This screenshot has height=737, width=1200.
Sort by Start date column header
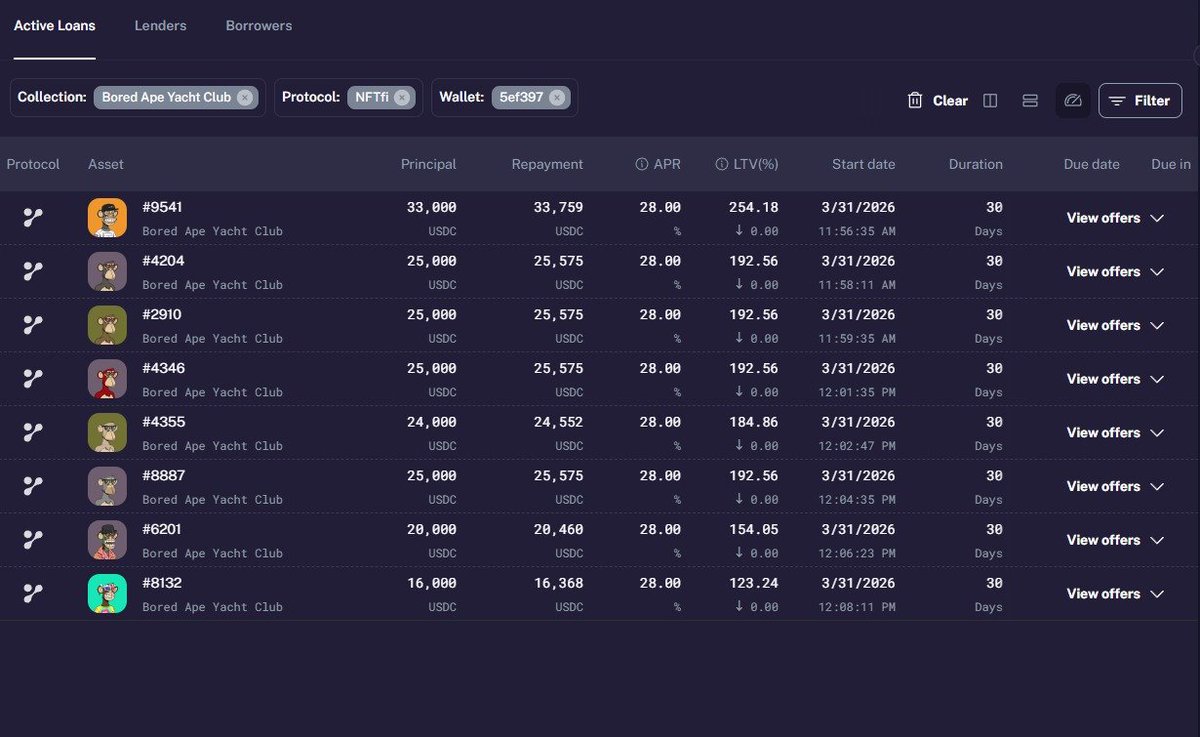tap(864, 164)
